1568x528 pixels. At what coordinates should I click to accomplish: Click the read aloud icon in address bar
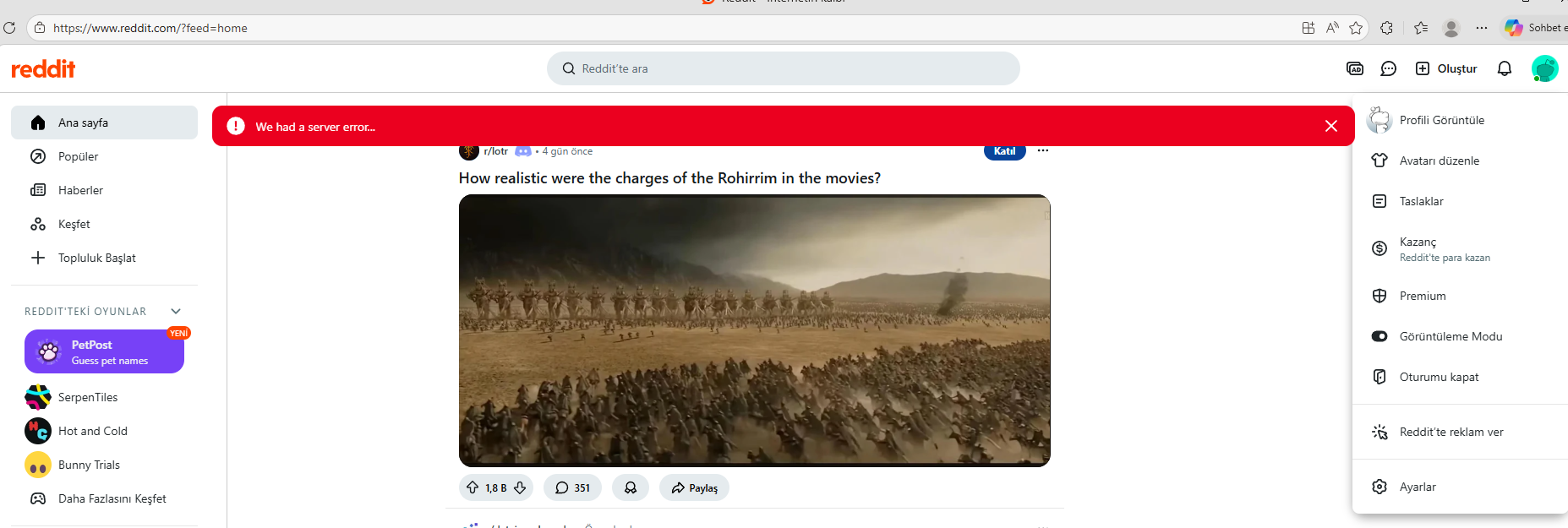click(x=1332, y=28)
